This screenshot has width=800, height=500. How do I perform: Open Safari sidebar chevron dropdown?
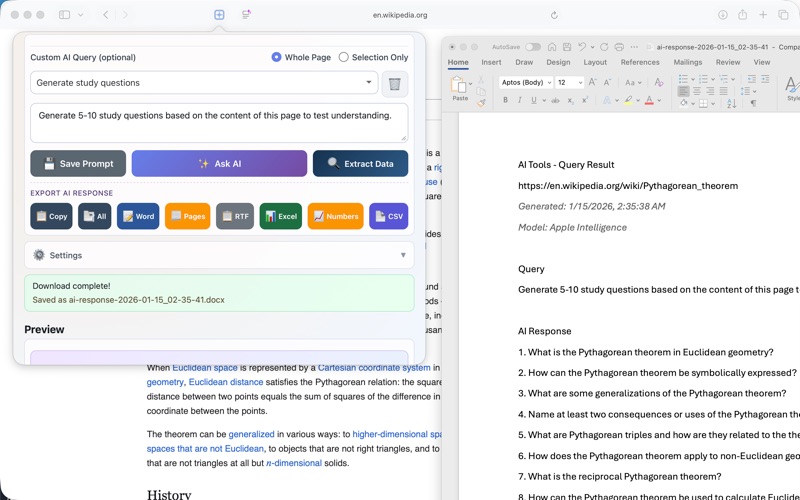81,15
